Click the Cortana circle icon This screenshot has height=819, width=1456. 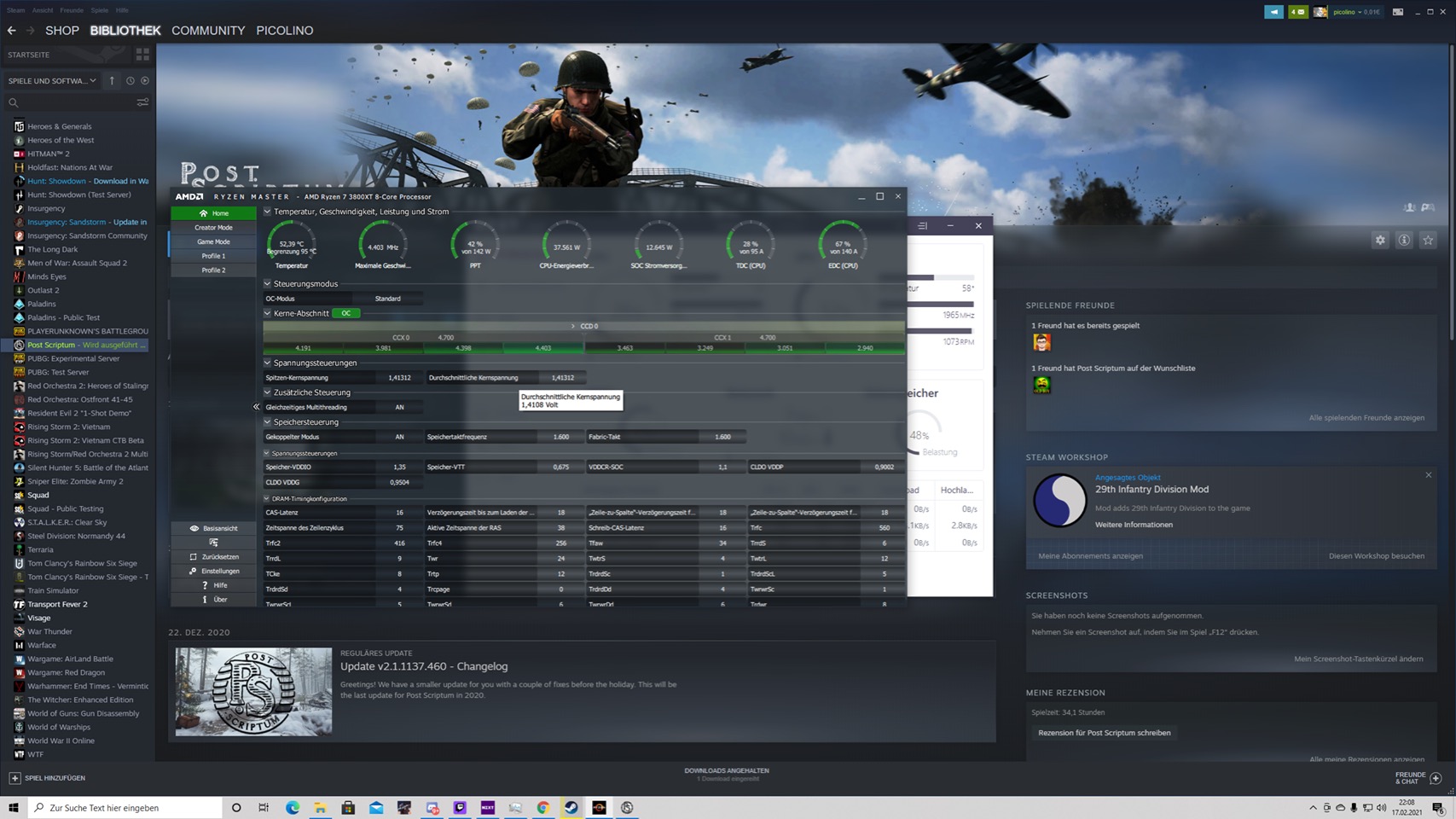click(236, 808)
